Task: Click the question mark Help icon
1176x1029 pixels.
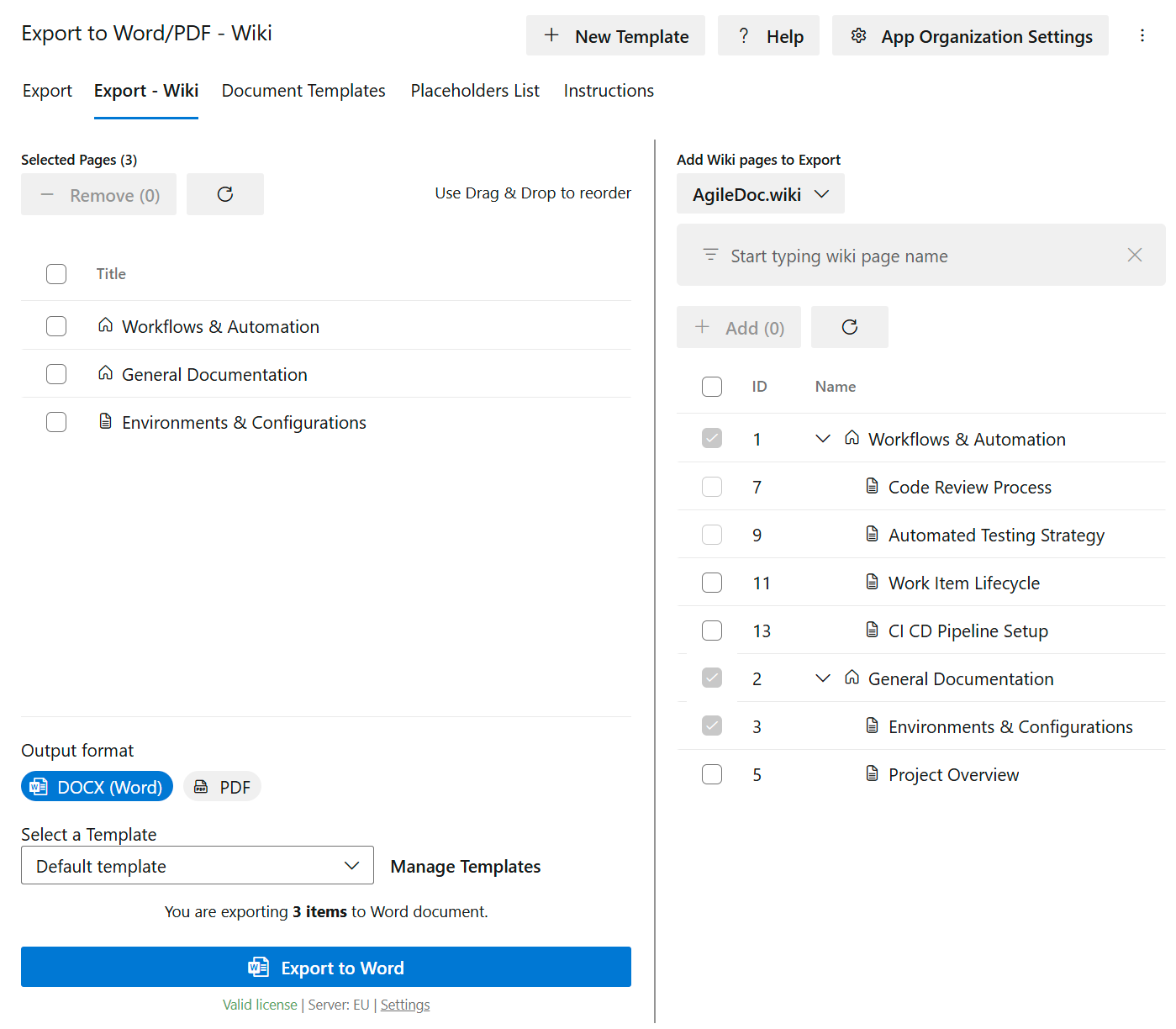Action: tap(743, 35)
